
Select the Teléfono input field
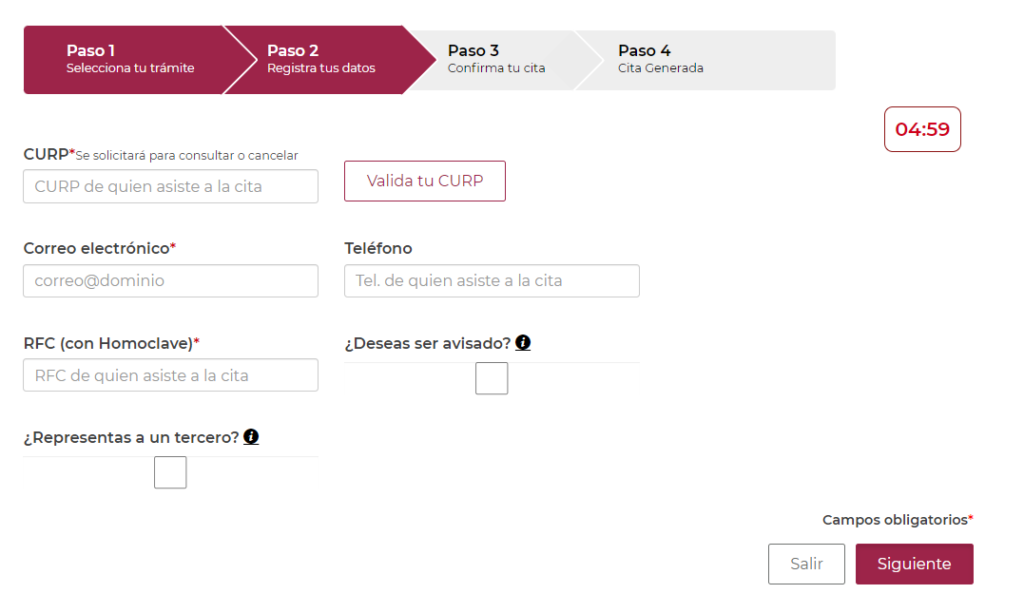[491, 281]
